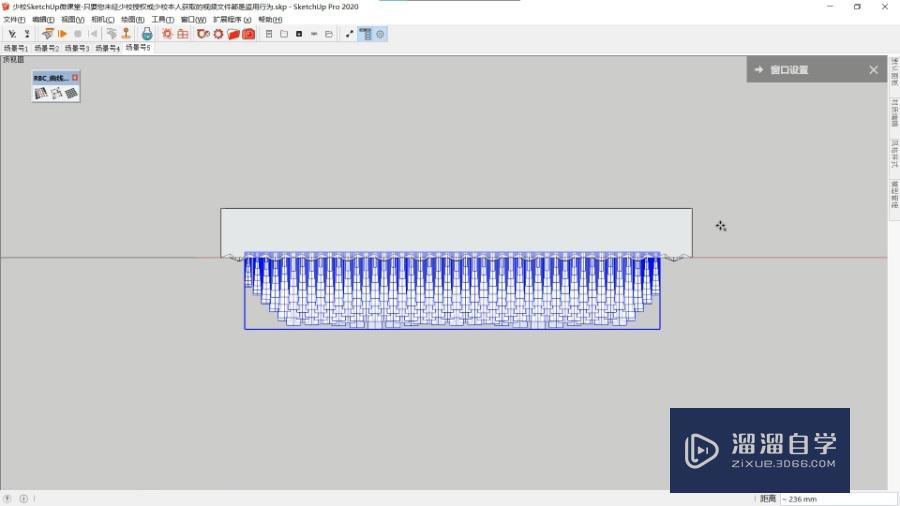Open the 工具(T) menu
The width and height of the screenshot is (900, 506).
(x=162, y=20)
